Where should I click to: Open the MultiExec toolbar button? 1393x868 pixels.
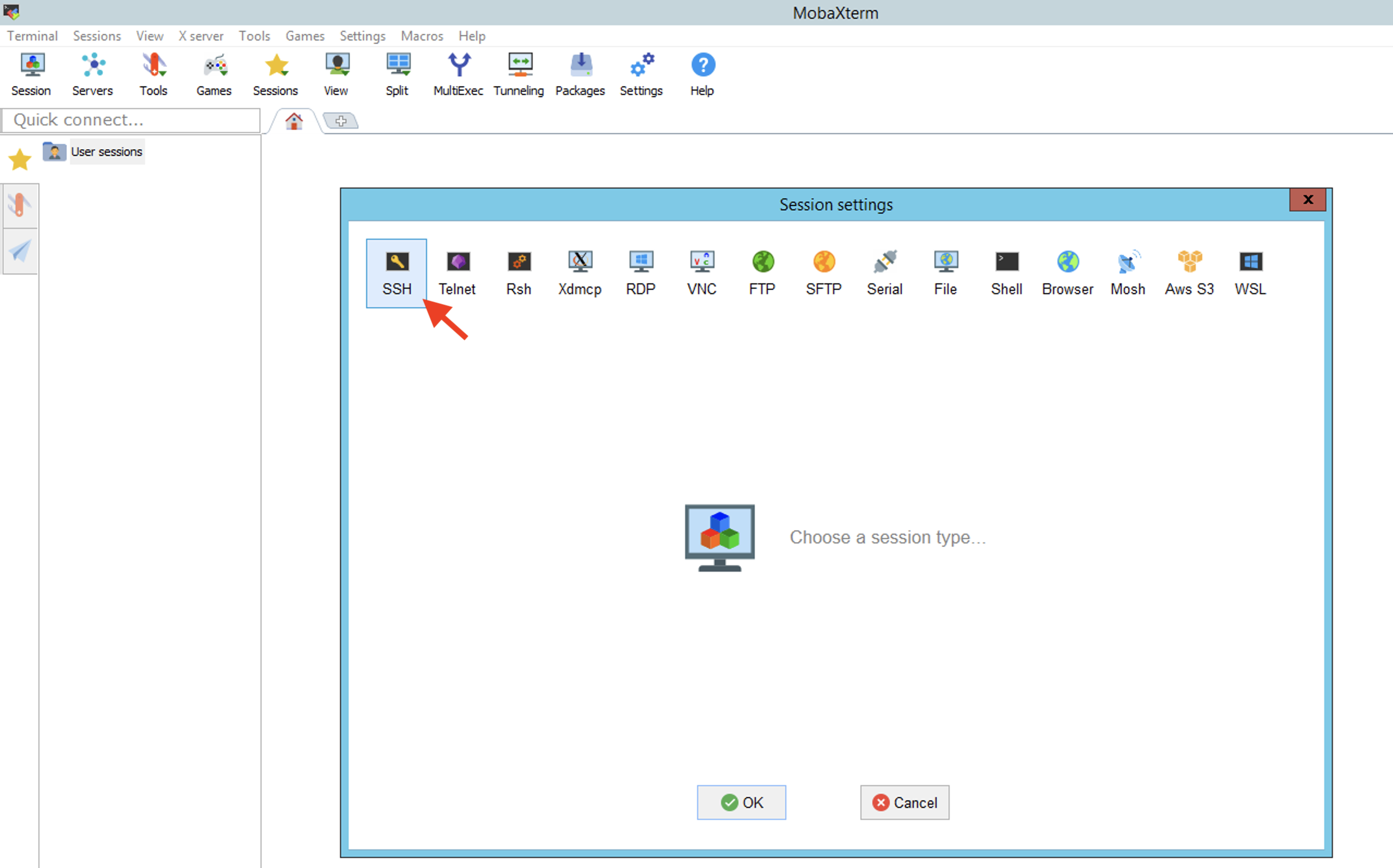[458, 75]
